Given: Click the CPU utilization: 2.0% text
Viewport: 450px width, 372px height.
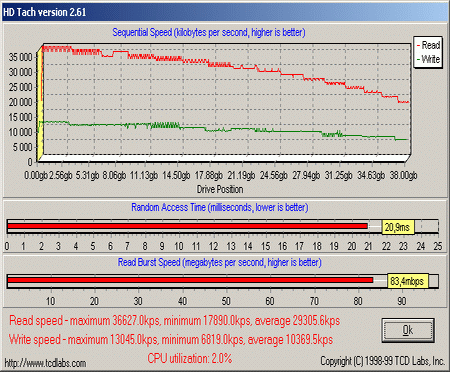Looking at the screenshot, I should click(190, 359).
